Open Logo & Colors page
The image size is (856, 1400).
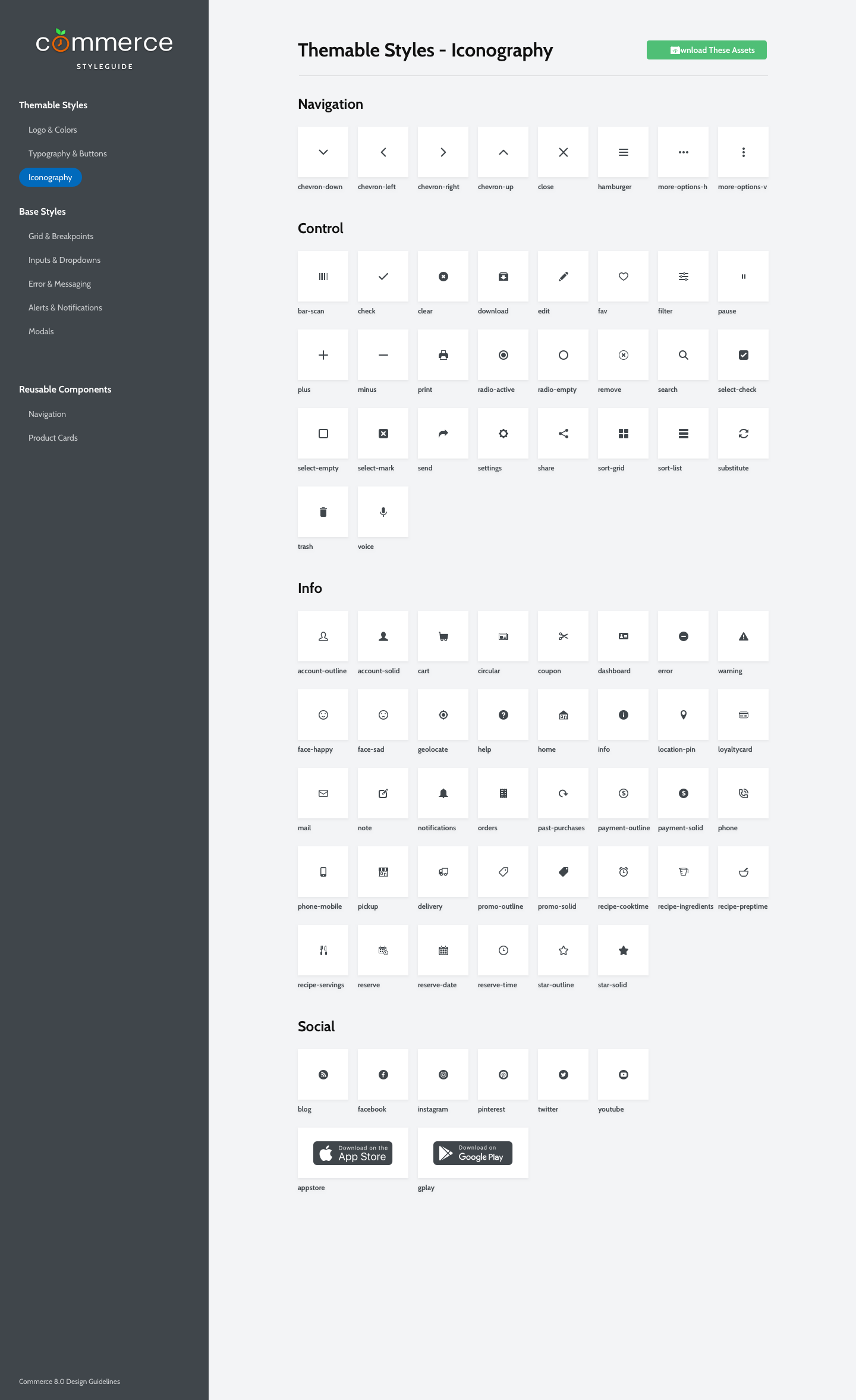pyautogui.click(x=52, y=130)
